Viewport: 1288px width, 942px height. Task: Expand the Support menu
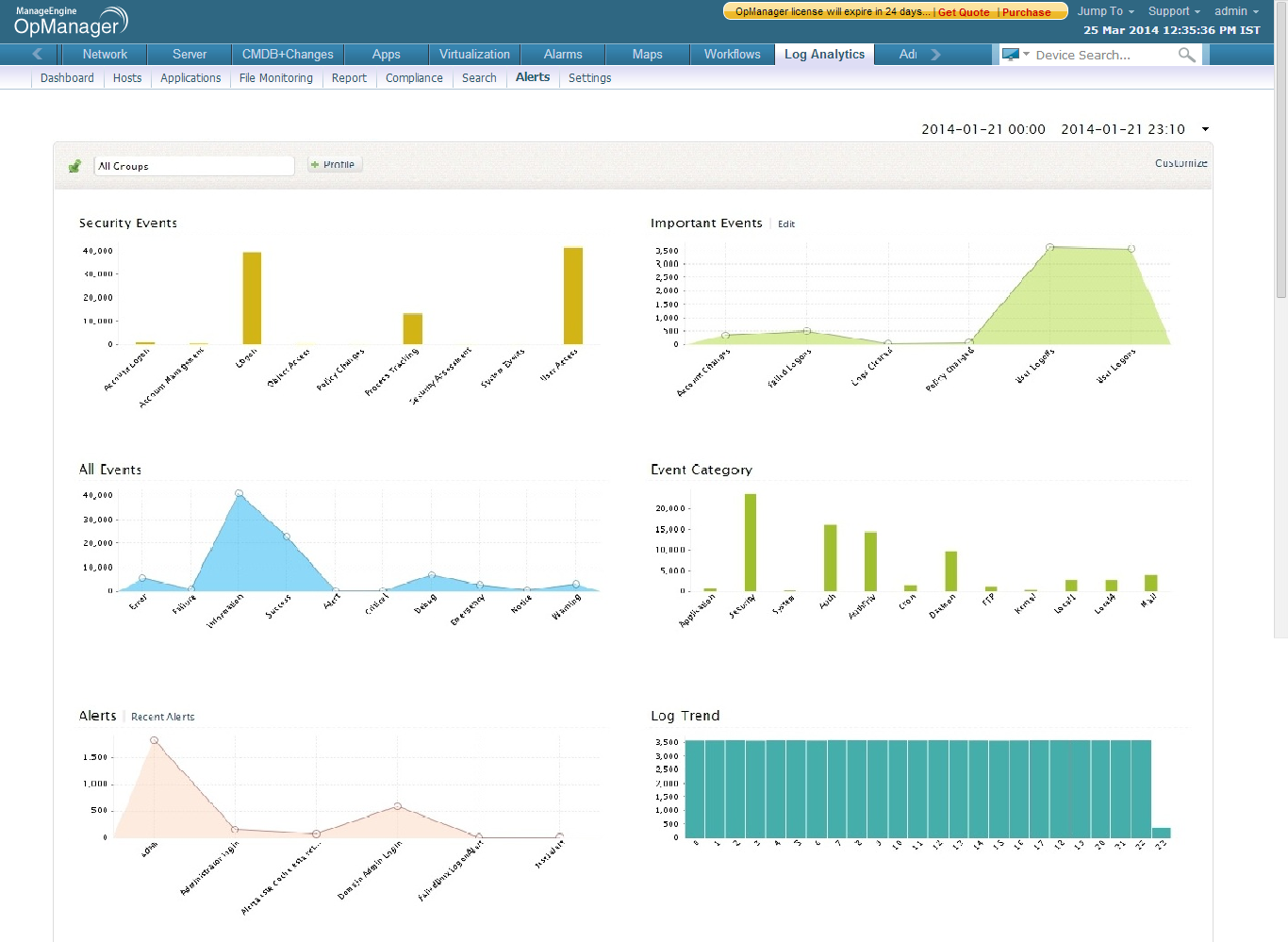click(x=1174, y=11)
